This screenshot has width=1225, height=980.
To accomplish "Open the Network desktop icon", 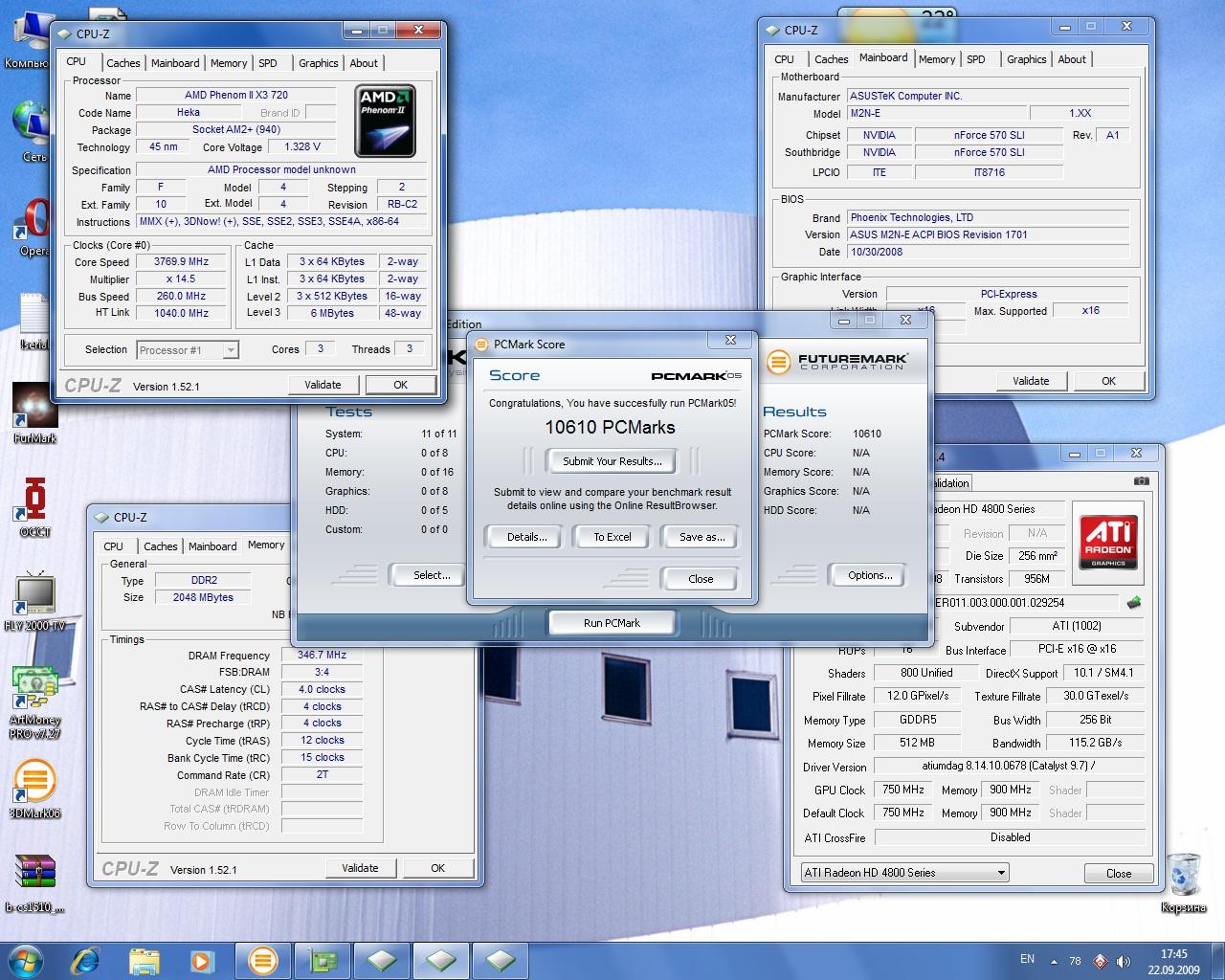I will 33,132.
